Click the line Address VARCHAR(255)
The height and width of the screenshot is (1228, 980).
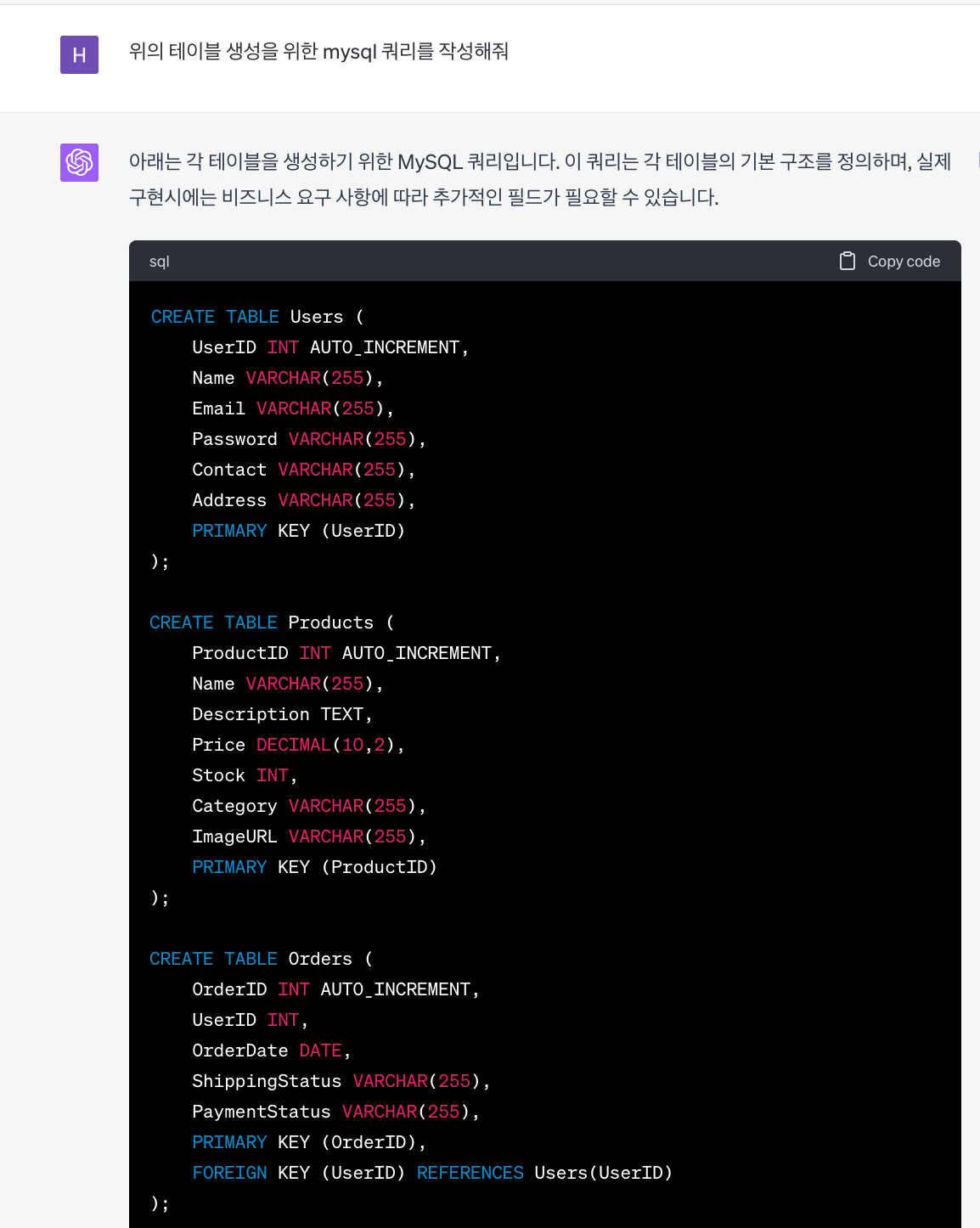click(304, 500)
